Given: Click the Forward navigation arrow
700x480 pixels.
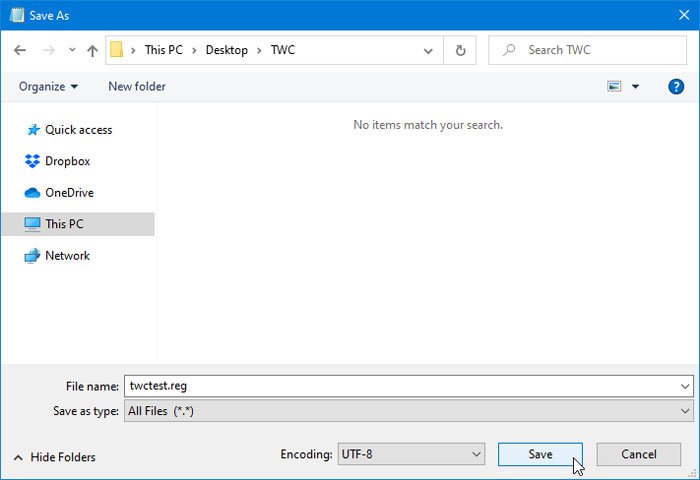Looking at the screenshot, I should [x=46, y=50].
